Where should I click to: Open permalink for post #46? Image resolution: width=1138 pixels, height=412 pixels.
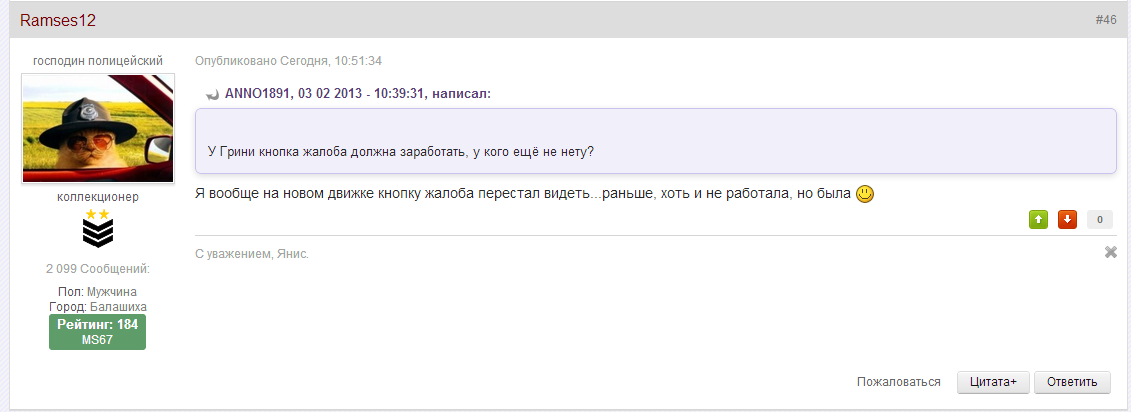[x=1106, y=20]
